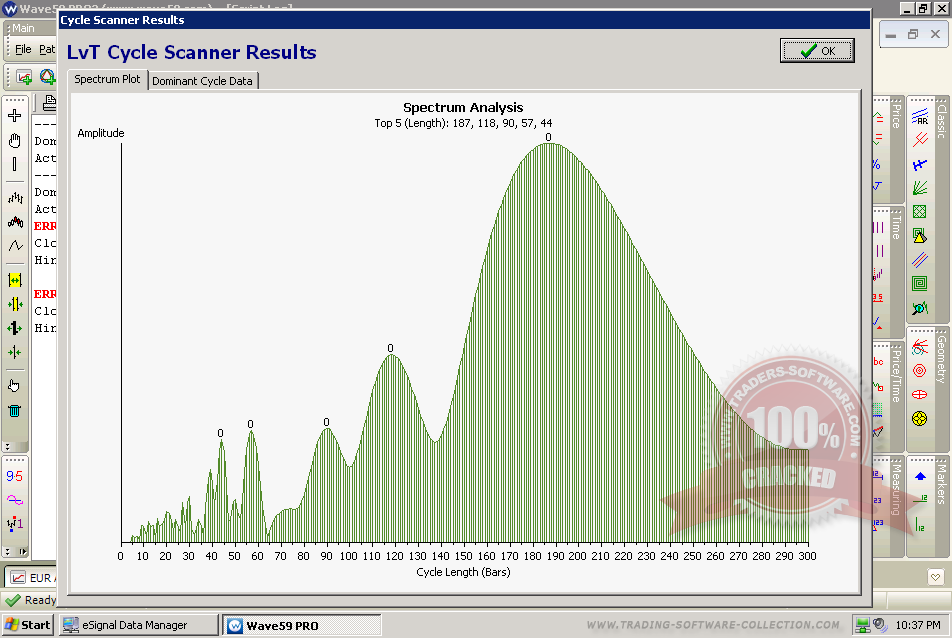Click the green crosshatched square tool

[920, 211]
